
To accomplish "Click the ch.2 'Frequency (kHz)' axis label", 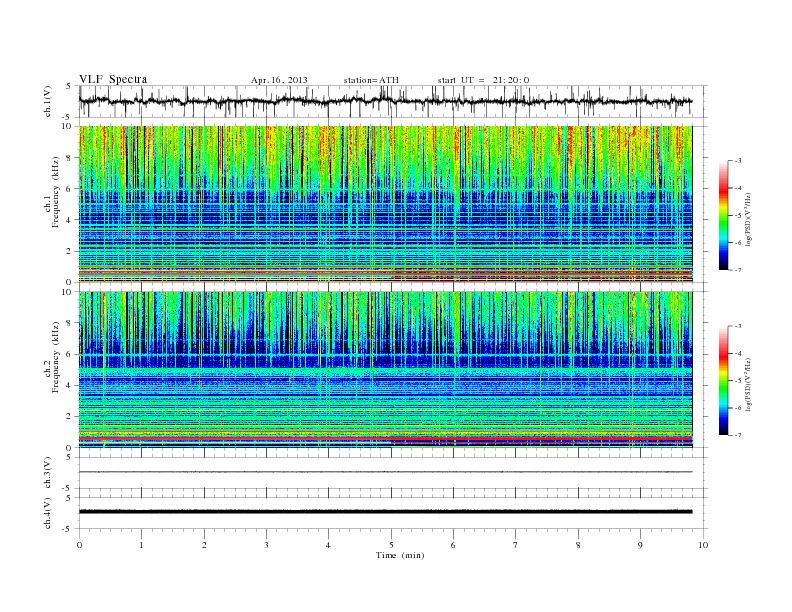I will pyautogui.click(x=56, y=357).
